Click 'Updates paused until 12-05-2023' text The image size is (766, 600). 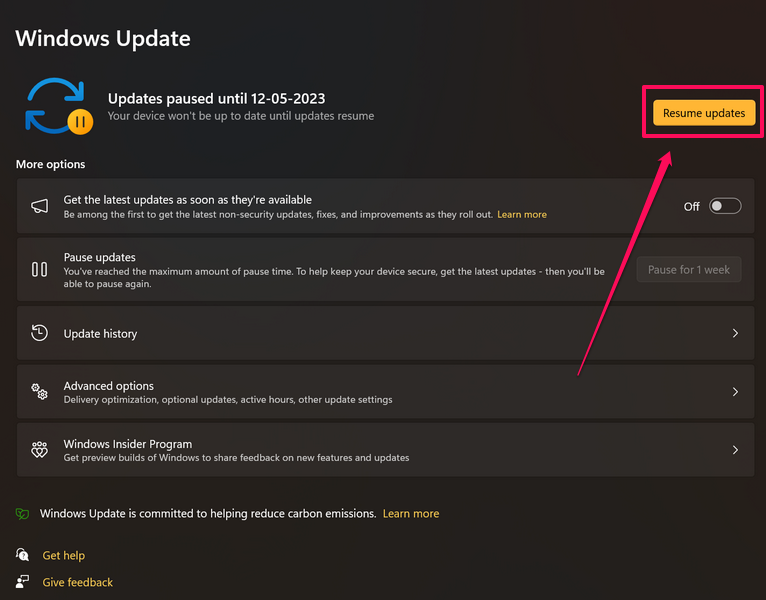pos(216,99)
